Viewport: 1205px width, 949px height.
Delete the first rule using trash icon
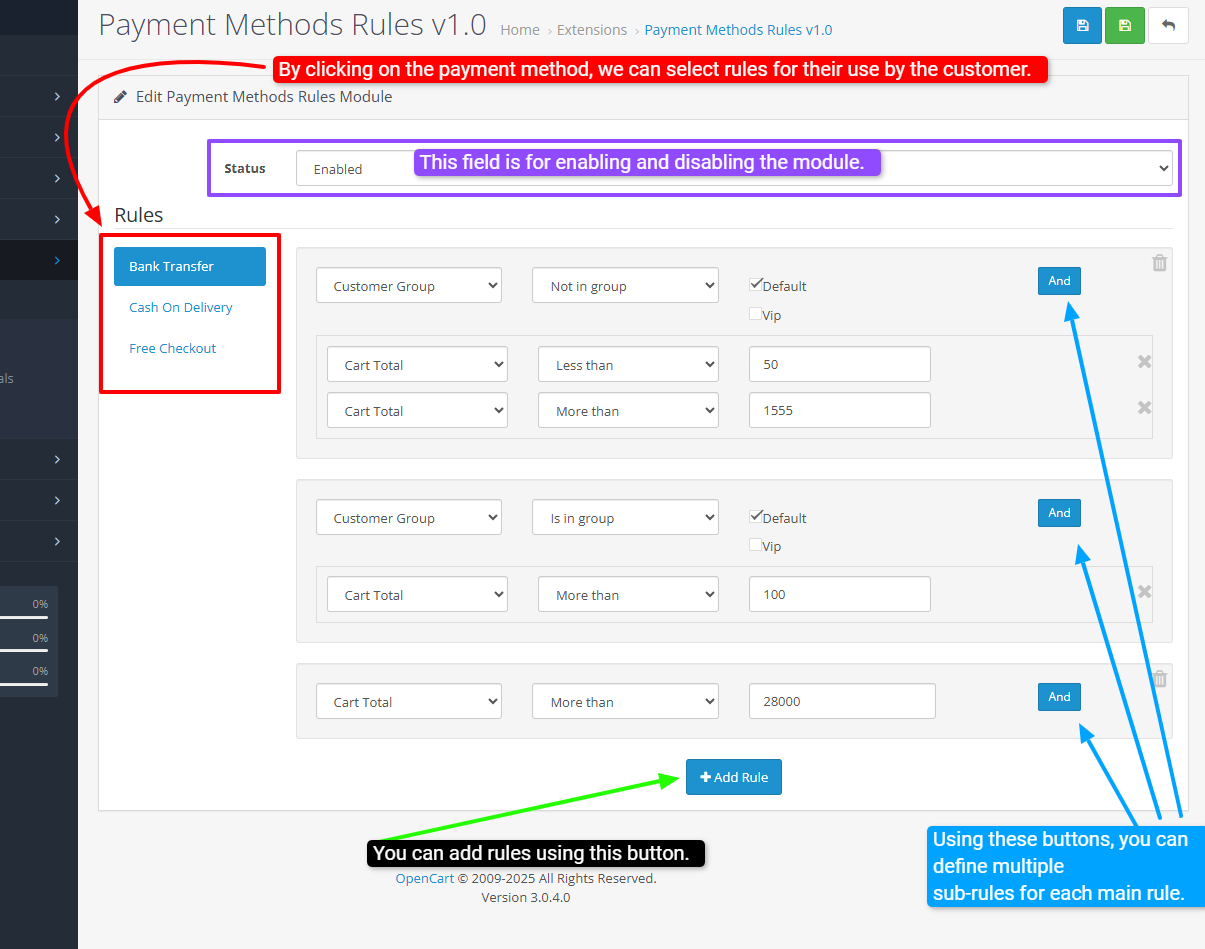[1159, 263]
